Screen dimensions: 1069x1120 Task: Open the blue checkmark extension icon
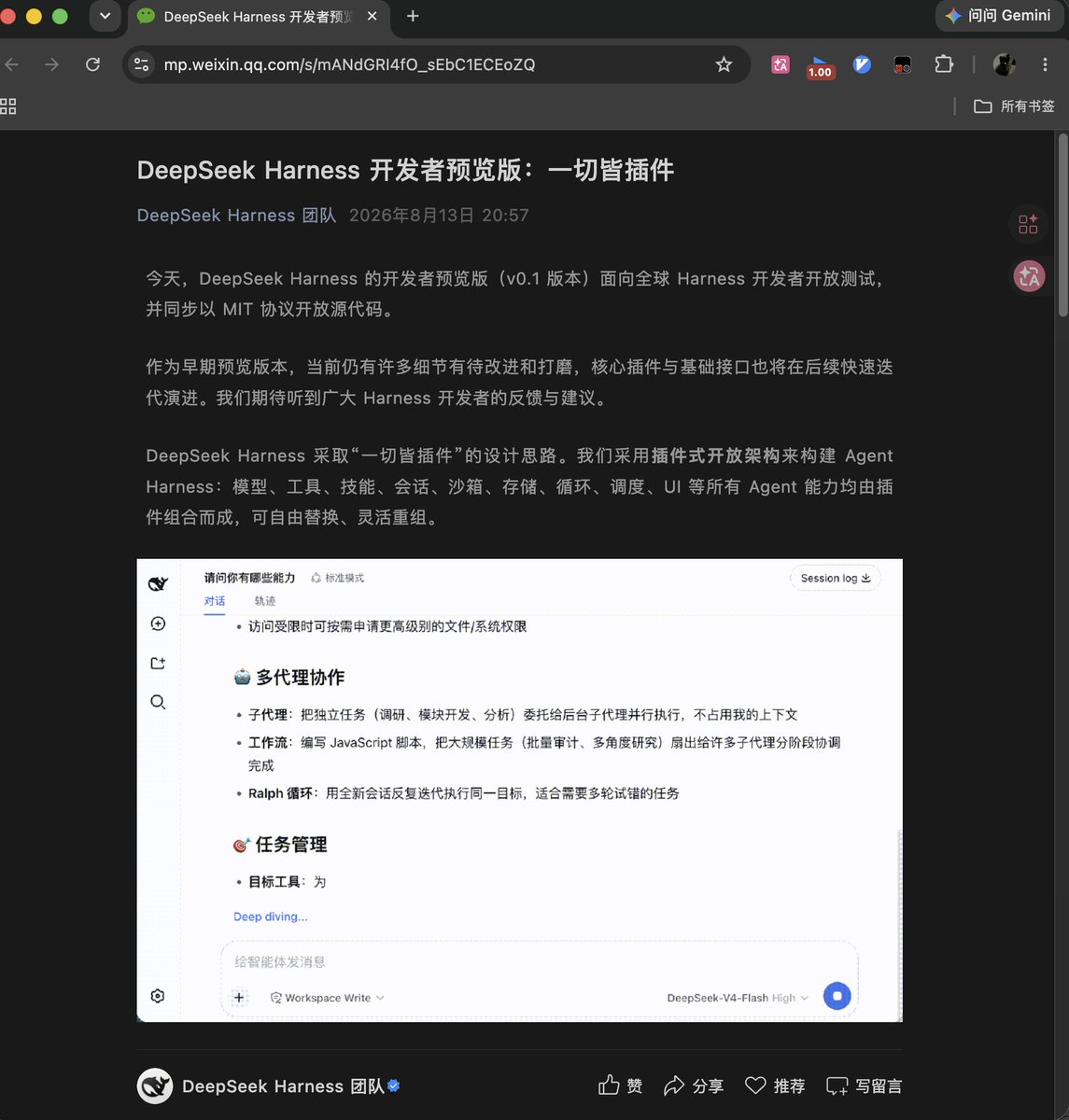pyautogui.click(x=862, y=64)
